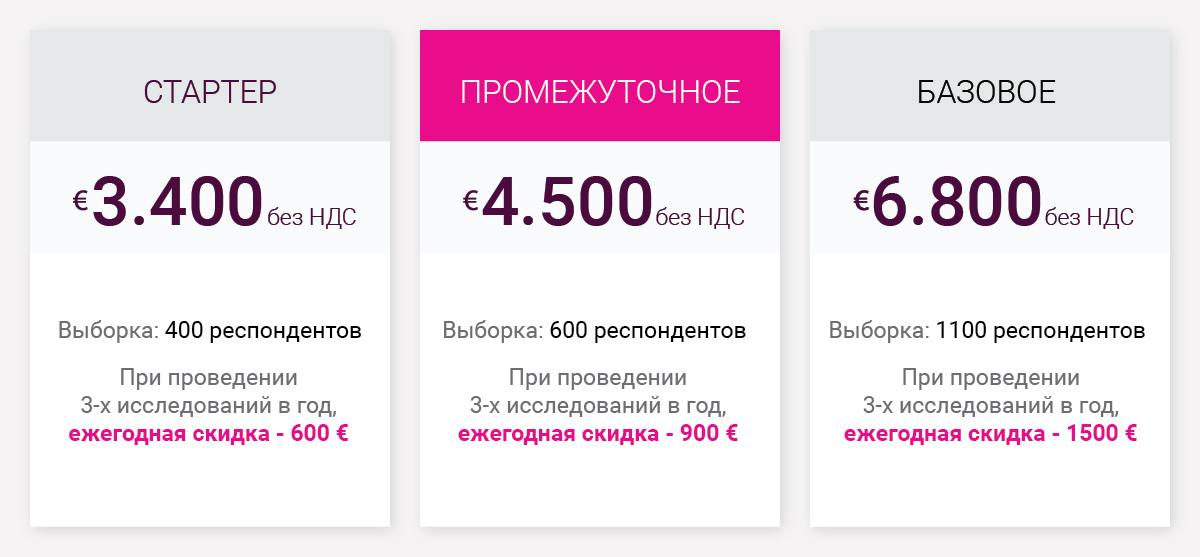Click the euro sign before 4.500
Viewport: 1200px width, 557px height.
471,200
